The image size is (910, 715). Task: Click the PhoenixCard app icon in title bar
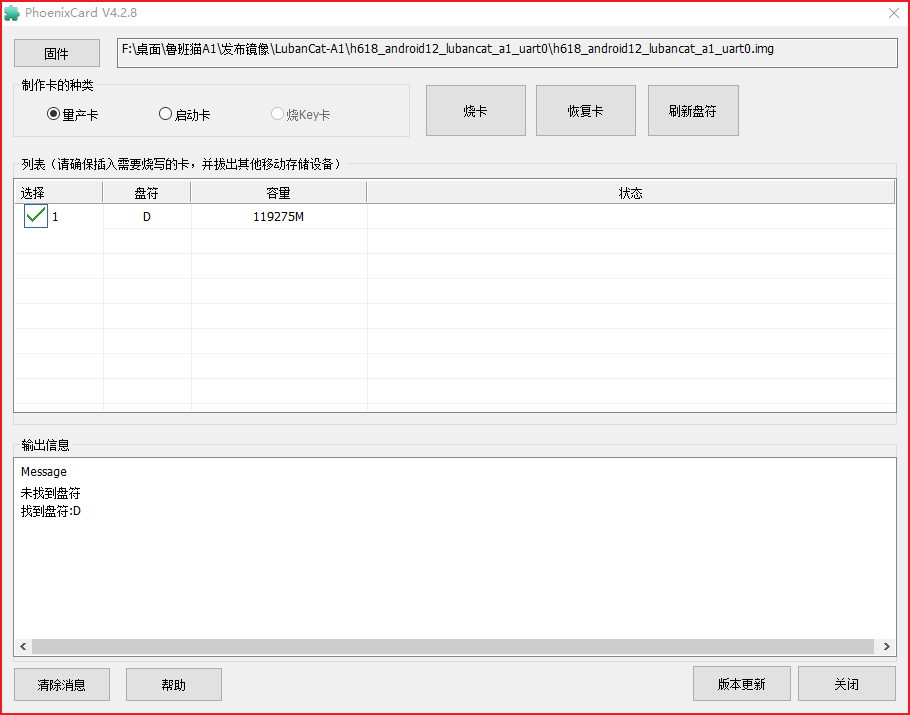point(12,13)
